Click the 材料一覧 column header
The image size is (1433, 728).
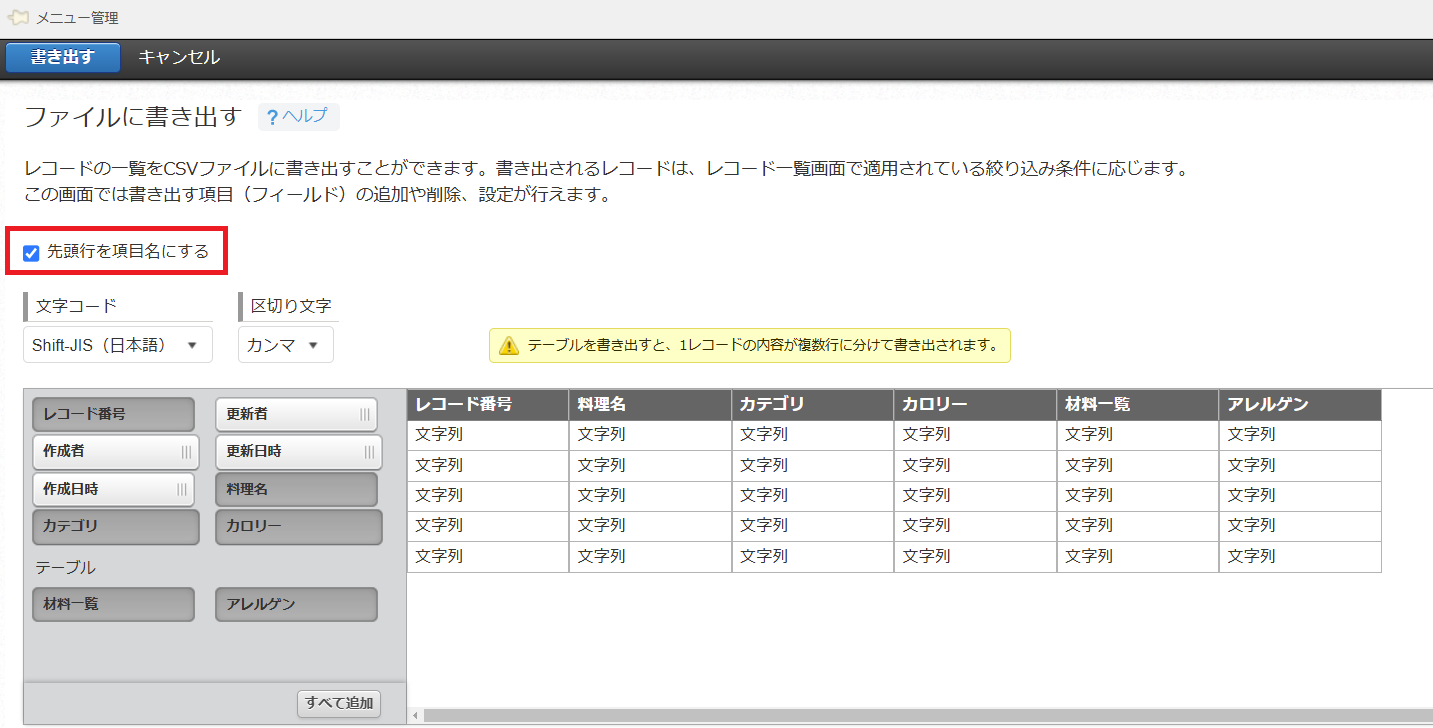(1138, 405)
